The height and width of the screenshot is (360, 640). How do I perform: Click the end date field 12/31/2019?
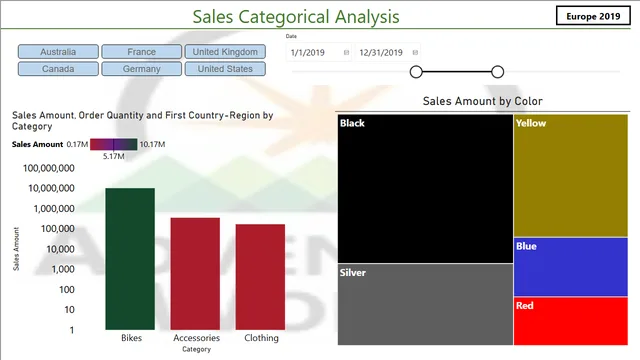pyautogui.click(x=387, y=53)
